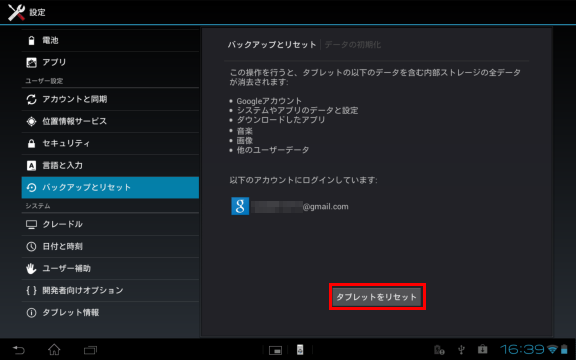Open the アプリ apps settings
This screenshot has height=360, width=576.
(110, 62)
